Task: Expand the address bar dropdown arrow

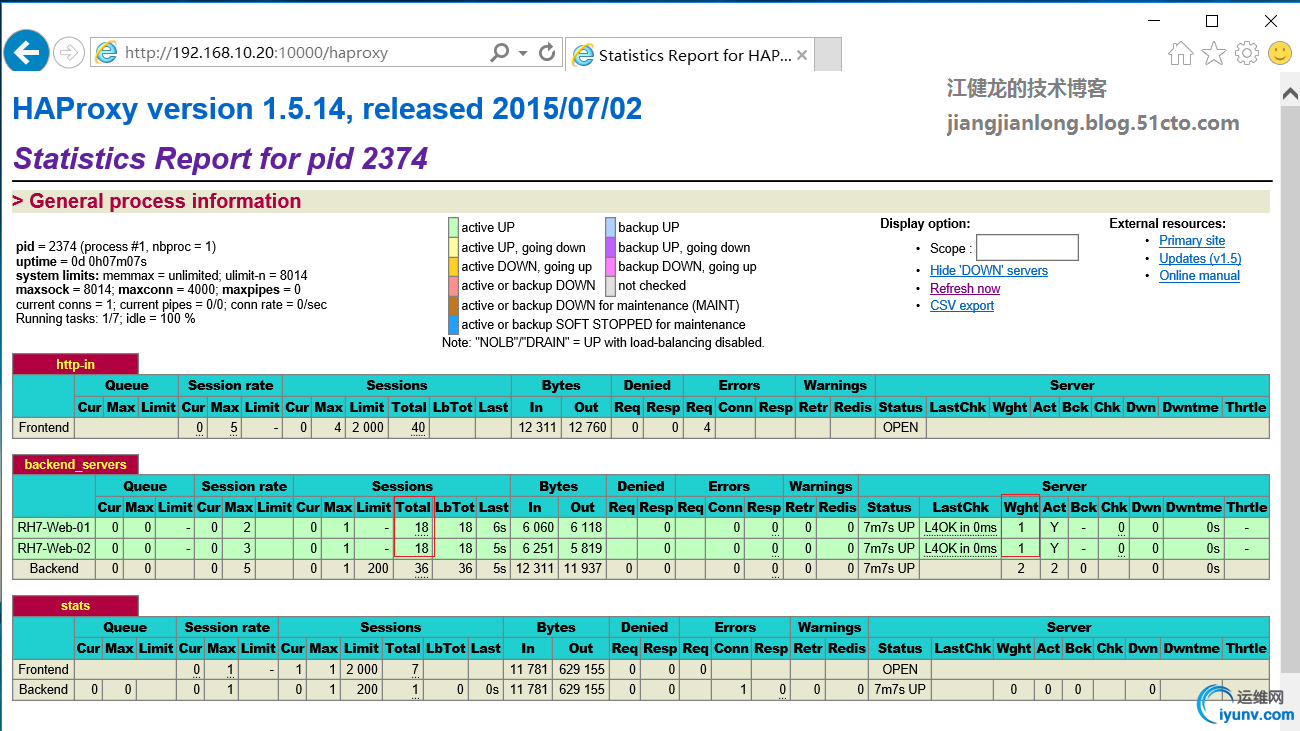Action: [523, 53]
